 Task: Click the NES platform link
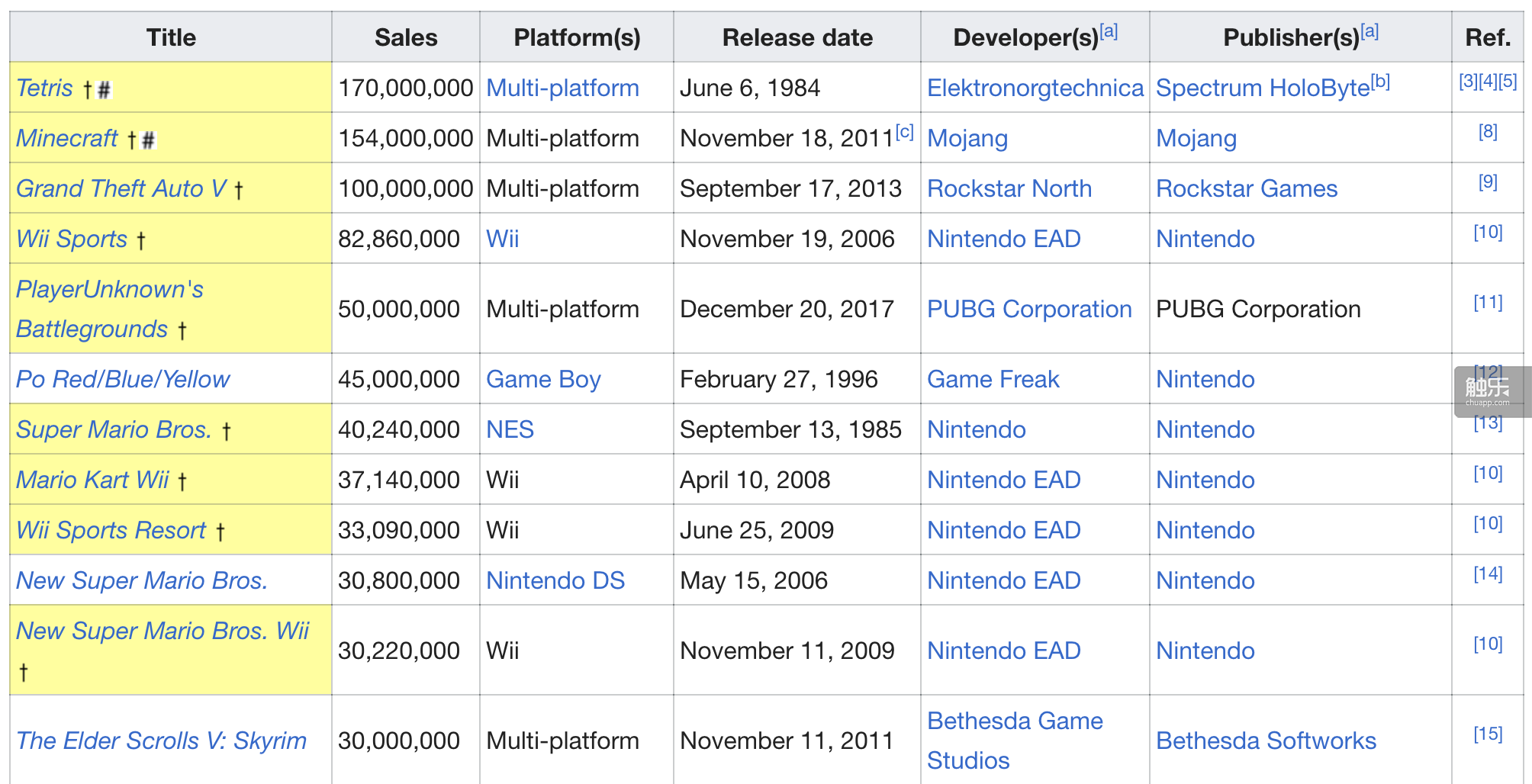point(510,430)
